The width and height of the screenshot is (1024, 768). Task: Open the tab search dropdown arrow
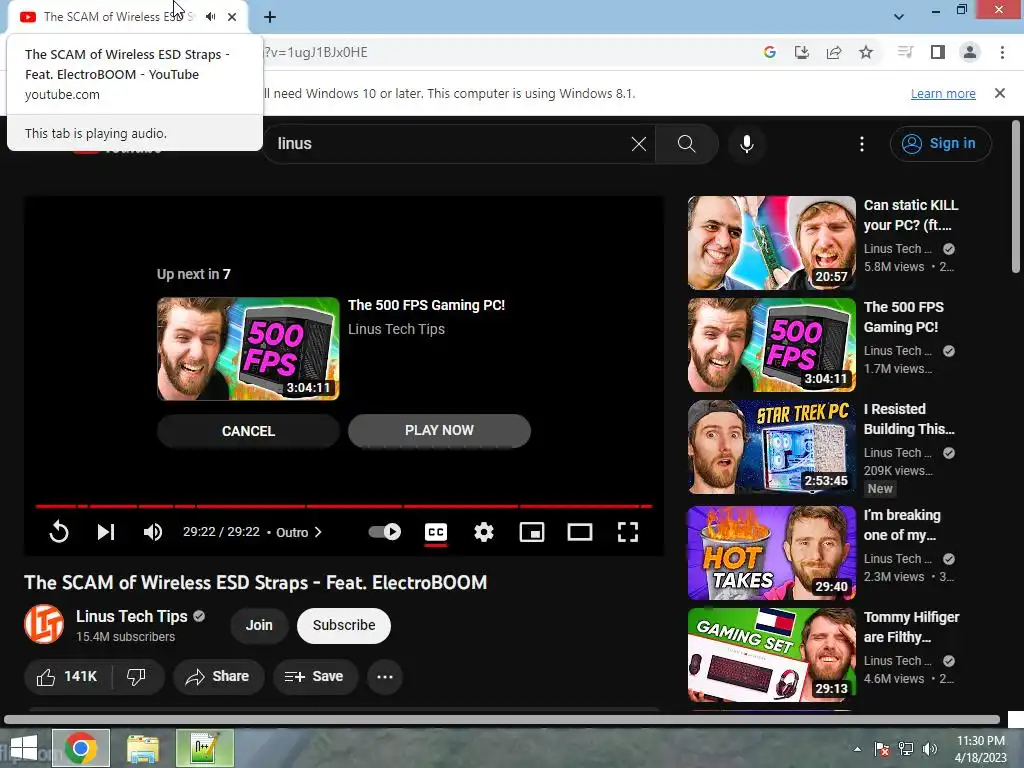pyautogui.click(x=899, y=17)
